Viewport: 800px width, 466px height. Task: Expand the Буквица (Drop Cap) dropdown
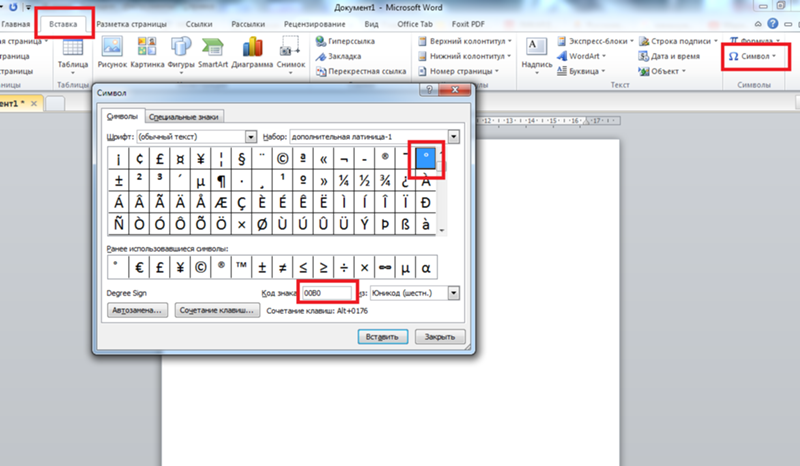click(581, 71)
